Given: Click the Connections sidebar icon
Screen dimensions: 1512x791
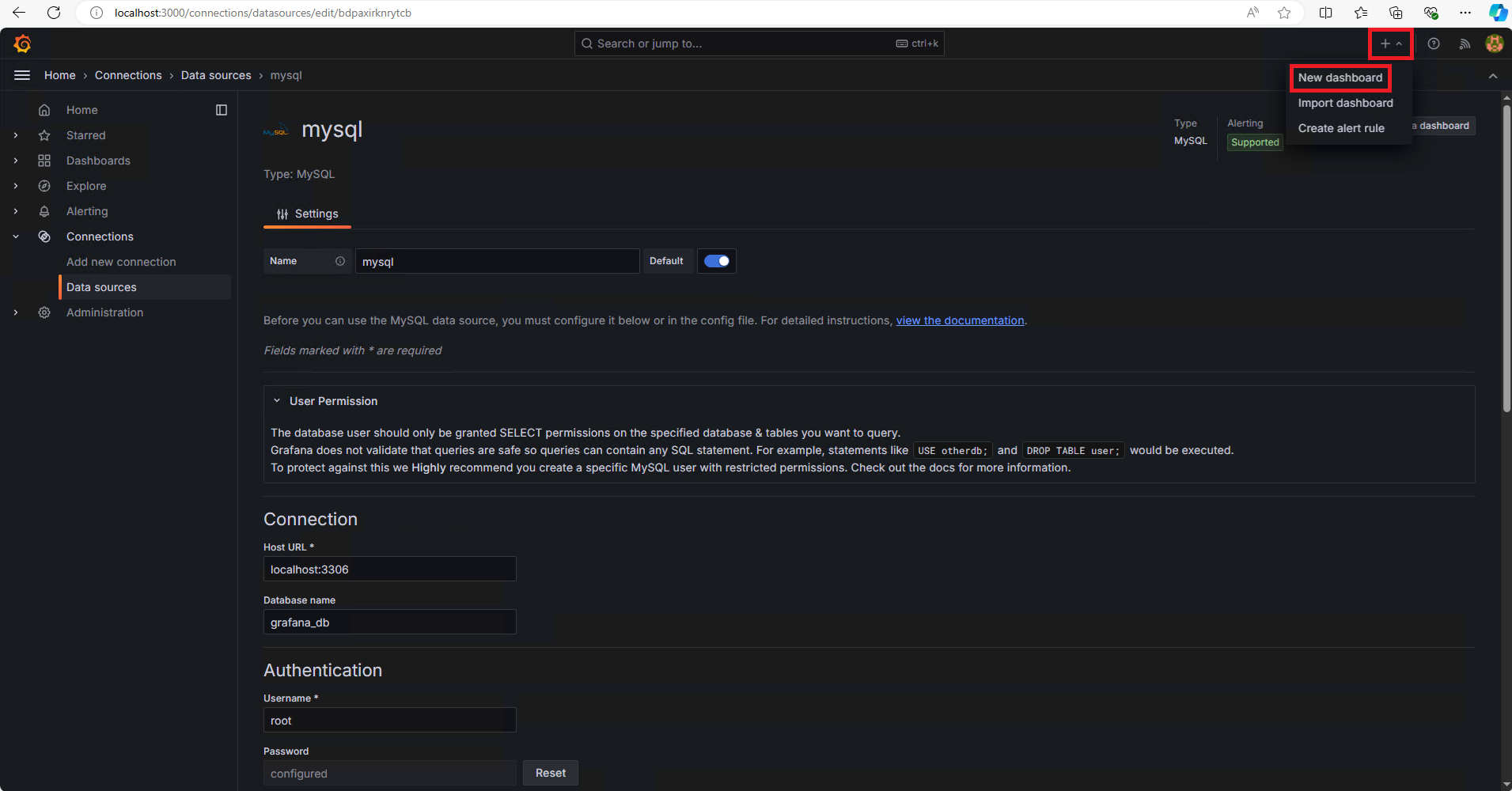Looking at the screenshot, I should point(44,237).
